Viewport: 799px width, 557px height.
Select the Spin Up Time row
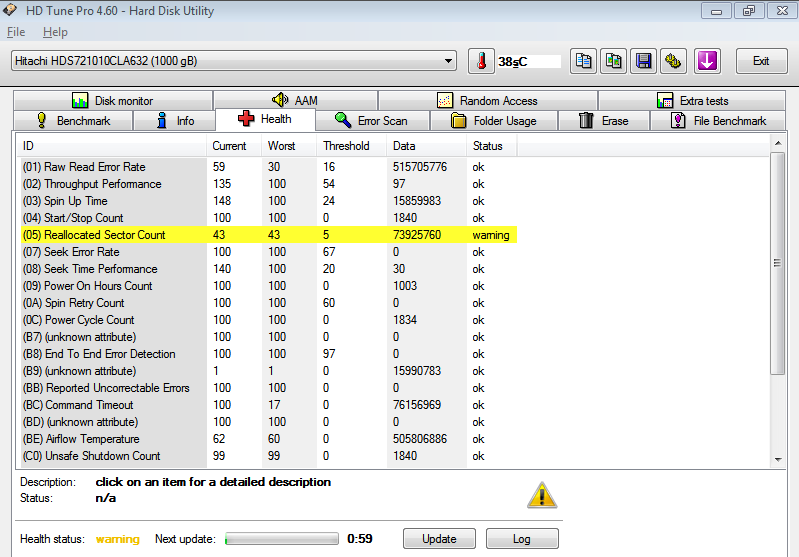(269, 201)
